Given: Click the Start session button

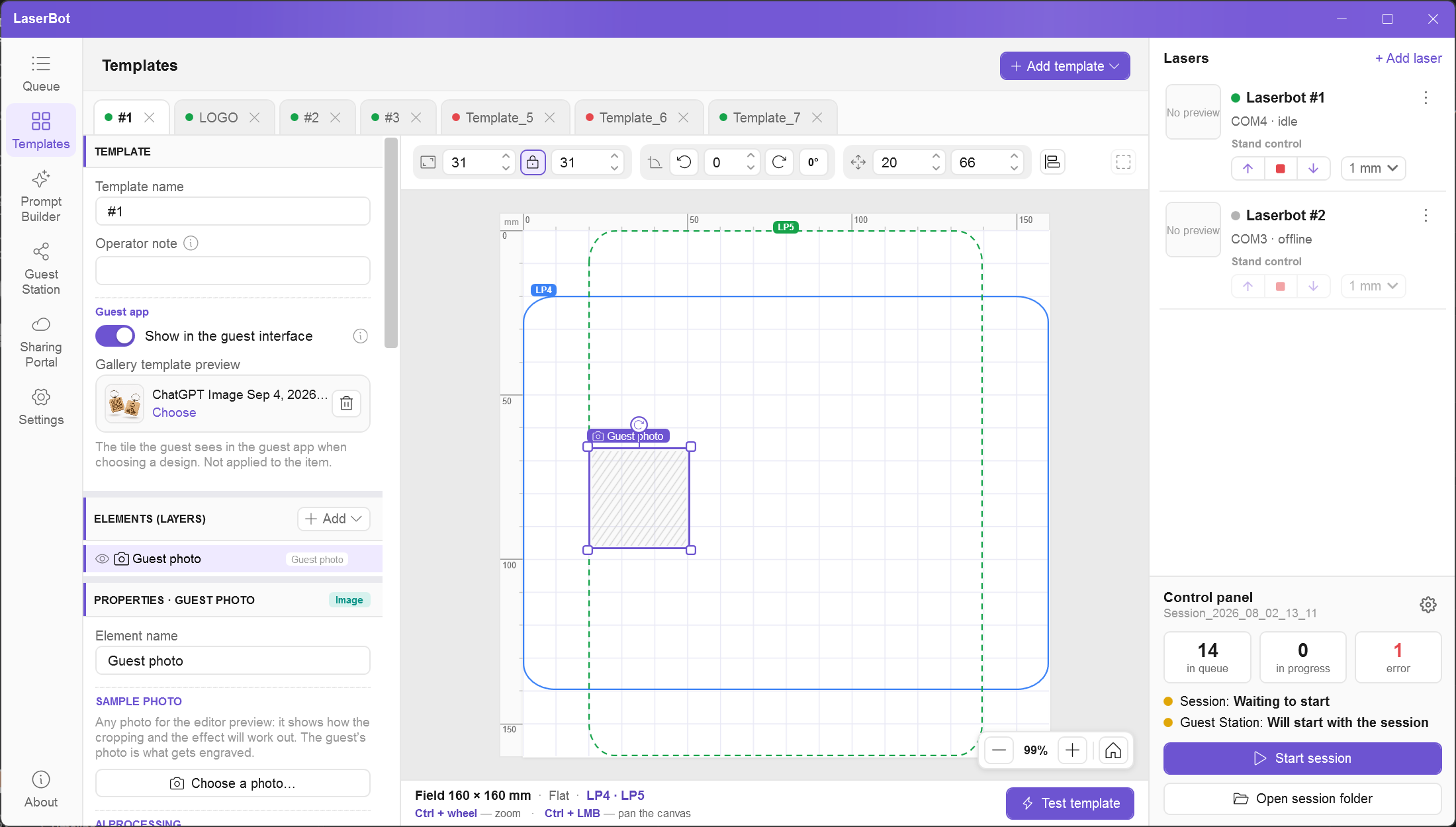Looking at the screenshot, I should coord(1302,758).
